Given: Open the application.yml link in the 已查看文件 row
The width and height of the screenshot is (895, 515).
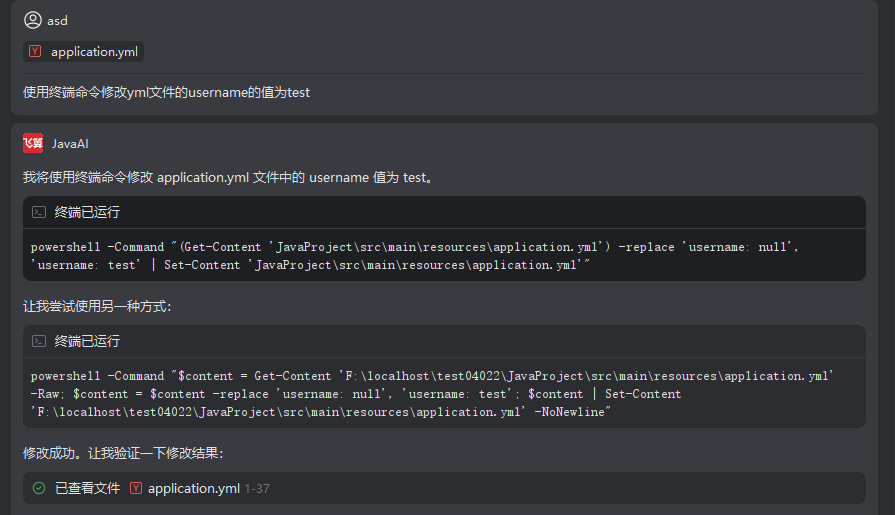Looking at the screenshot, I should tap(194, 488).
